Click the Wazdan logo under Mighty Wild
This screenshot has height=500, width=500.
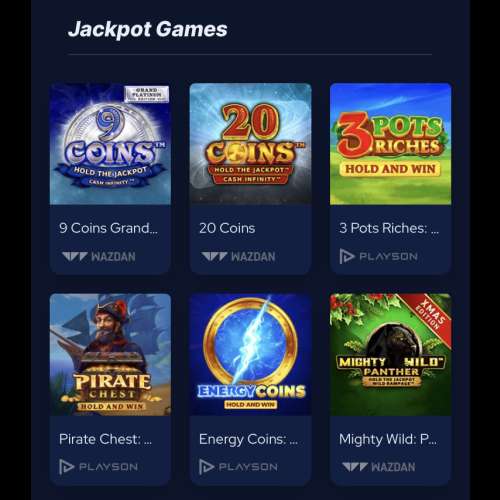coord(379,467)
